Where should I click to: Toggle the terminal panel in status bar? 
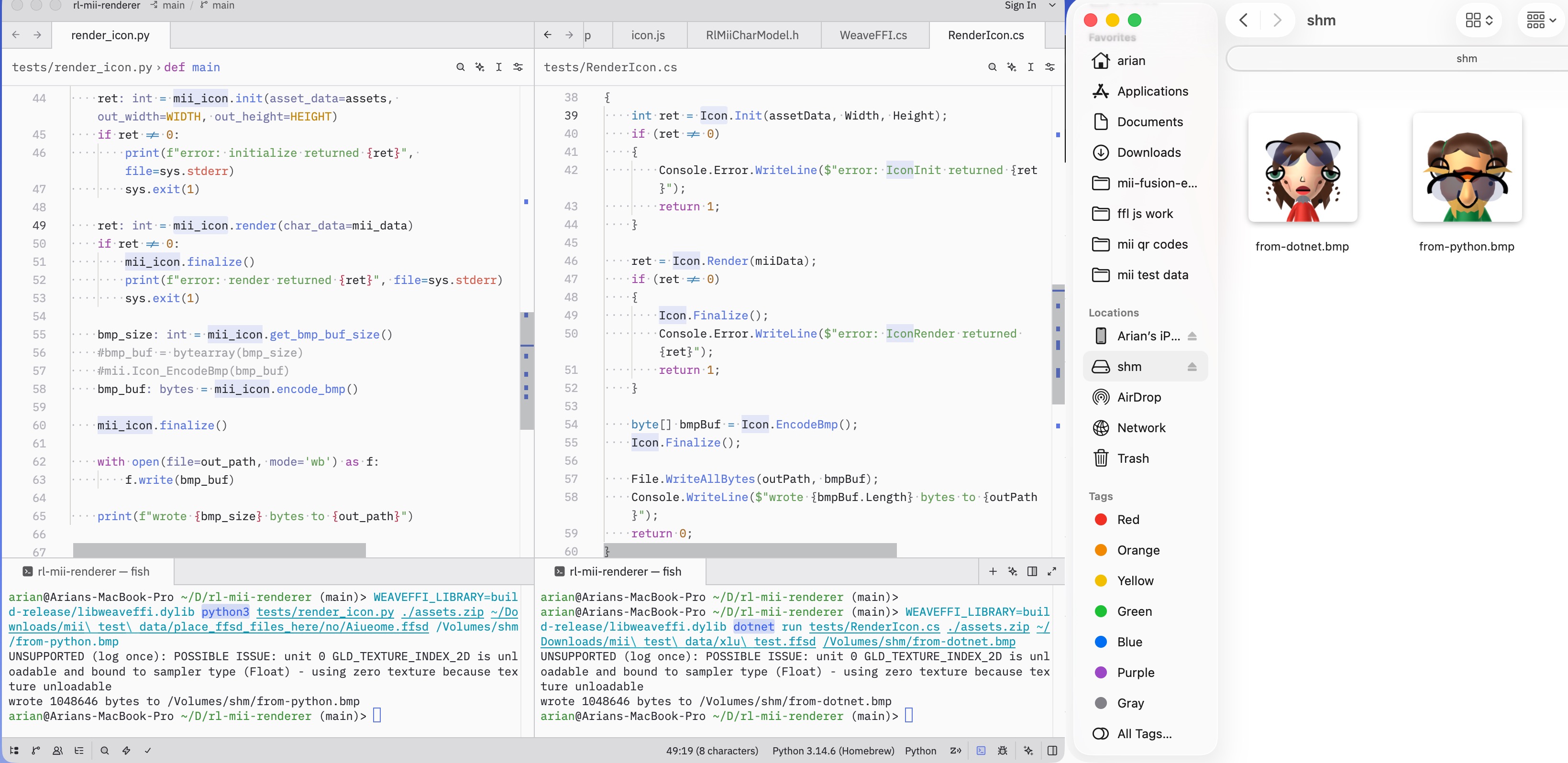pos(981,750)
